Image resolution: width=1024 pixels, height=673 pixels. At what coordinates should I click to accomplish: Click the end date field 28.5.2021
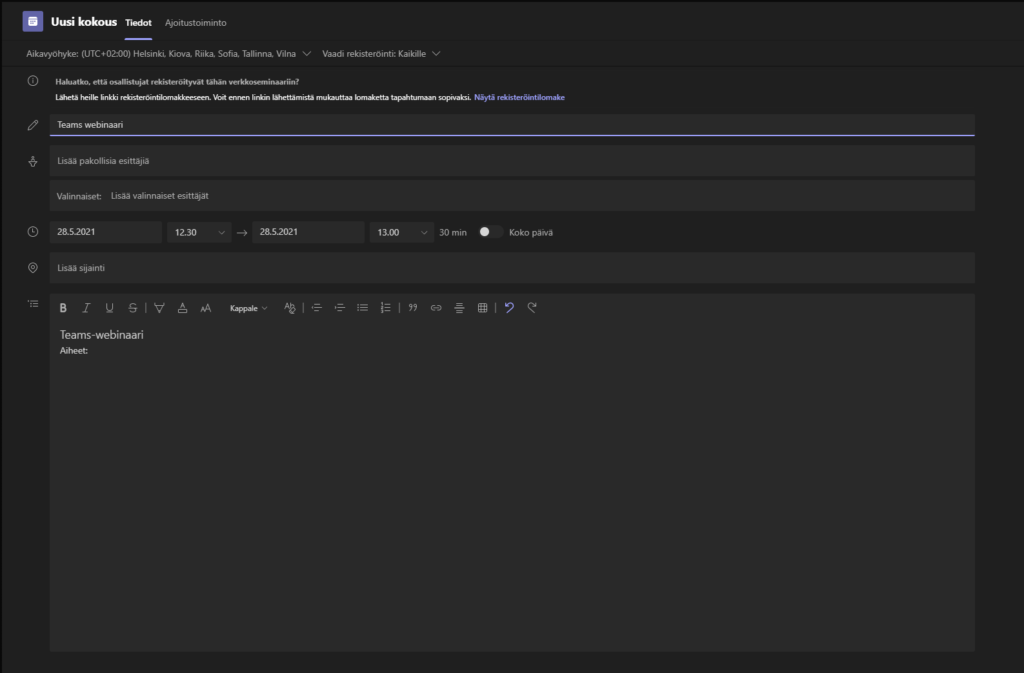coord(308,232)
